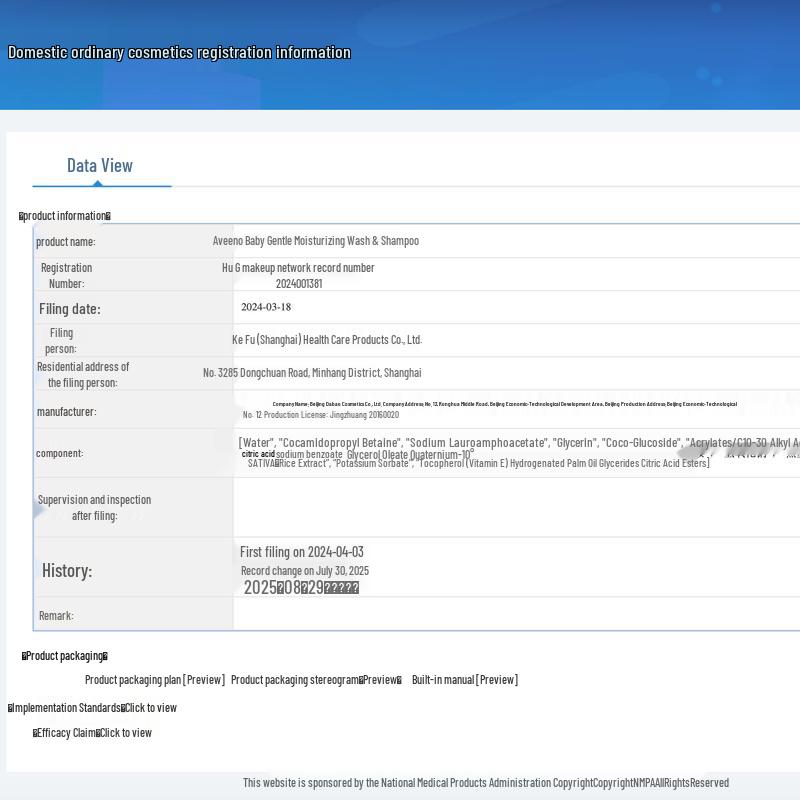800x800 pixels.
Task: Click the 'manufacturer:' row label
Action: tap(66, 412)
